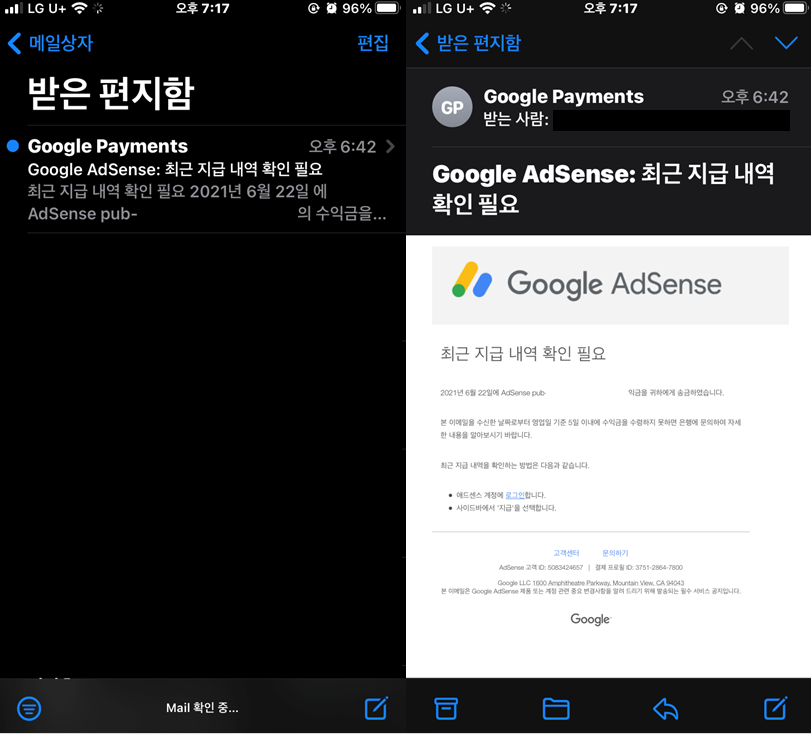811x734 pixels.
Task: Tap the unread blue dot indicator
Action: pyautogui.click(x=13, y=146)
